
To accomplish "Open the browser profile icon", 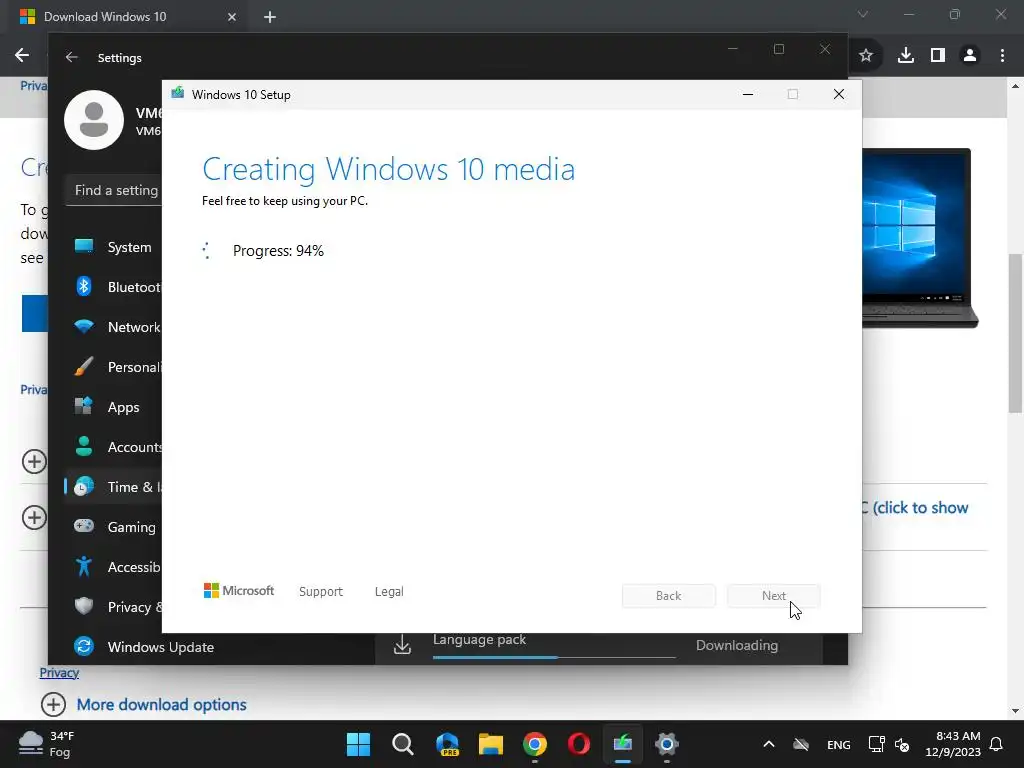I will pos(970,56).
